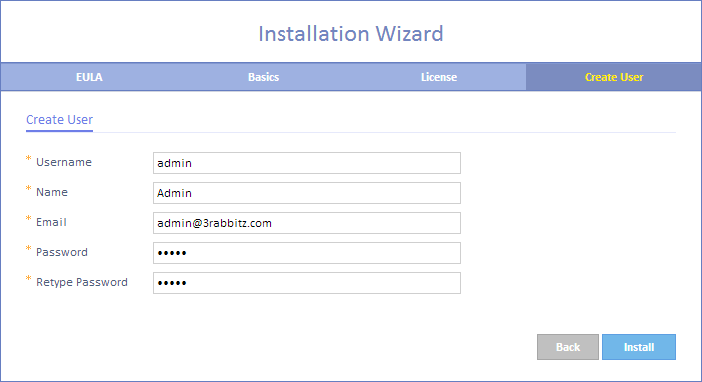The width and height of the screenshot is (702, 382).
Task: Click the Retype Password field label
Action: pyautogui.click(x=82, y=282)
